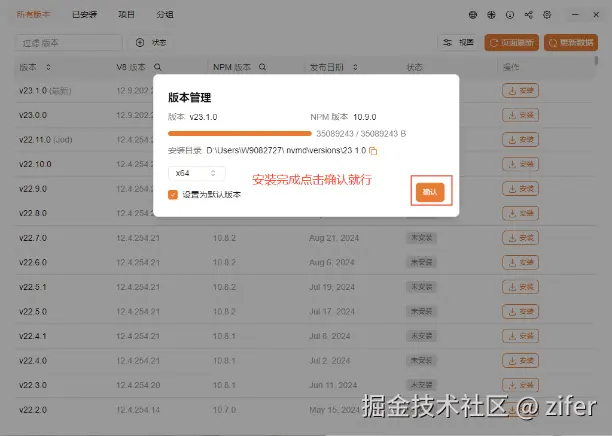Image resolution: width=612 pixels, height=436 pixels.
Task: Switch to 分组 tab
Action: click(x=165, y=15)
